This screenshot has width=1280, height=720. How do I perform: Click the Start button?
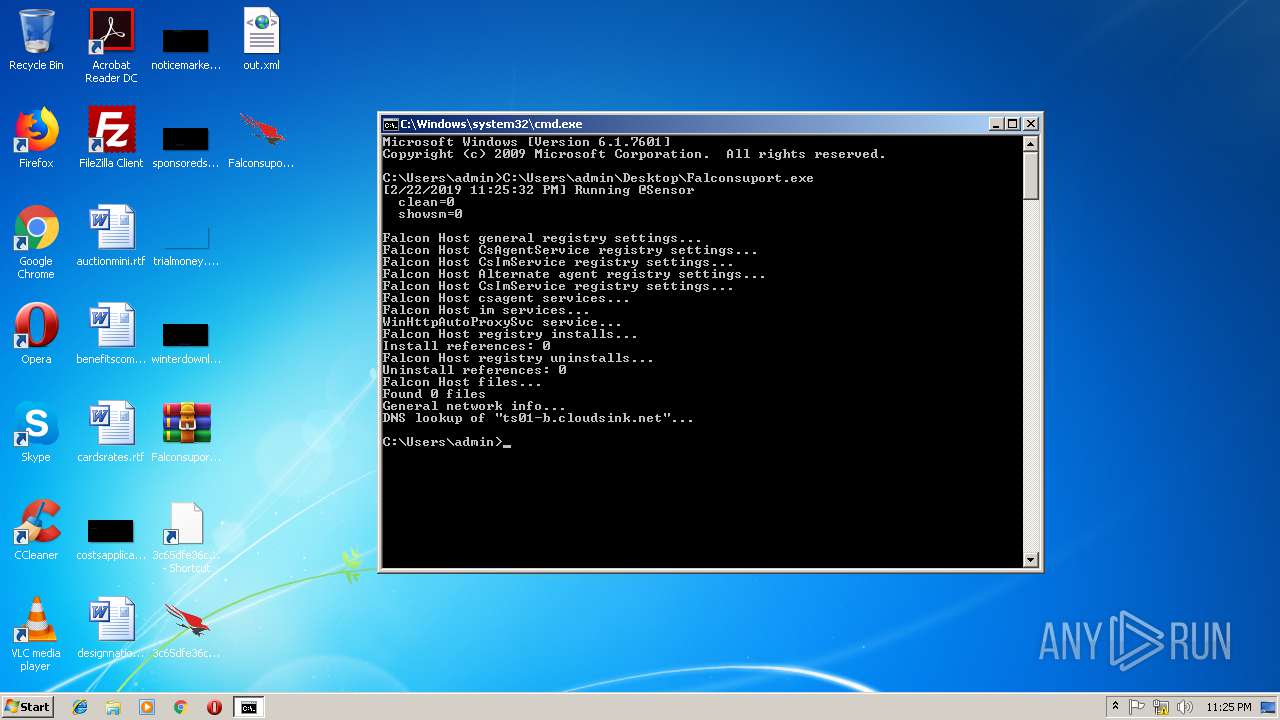point(28,707)
